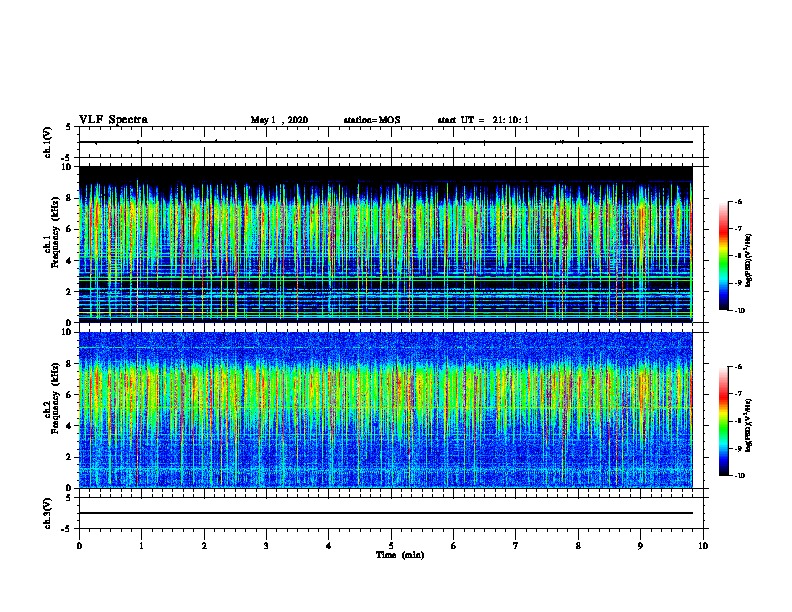Image resolution: width=792 pixels, height=612 pixels.
Task: Click the ch.1 "Frequency (kHz)" axis label
Action: 53,232
